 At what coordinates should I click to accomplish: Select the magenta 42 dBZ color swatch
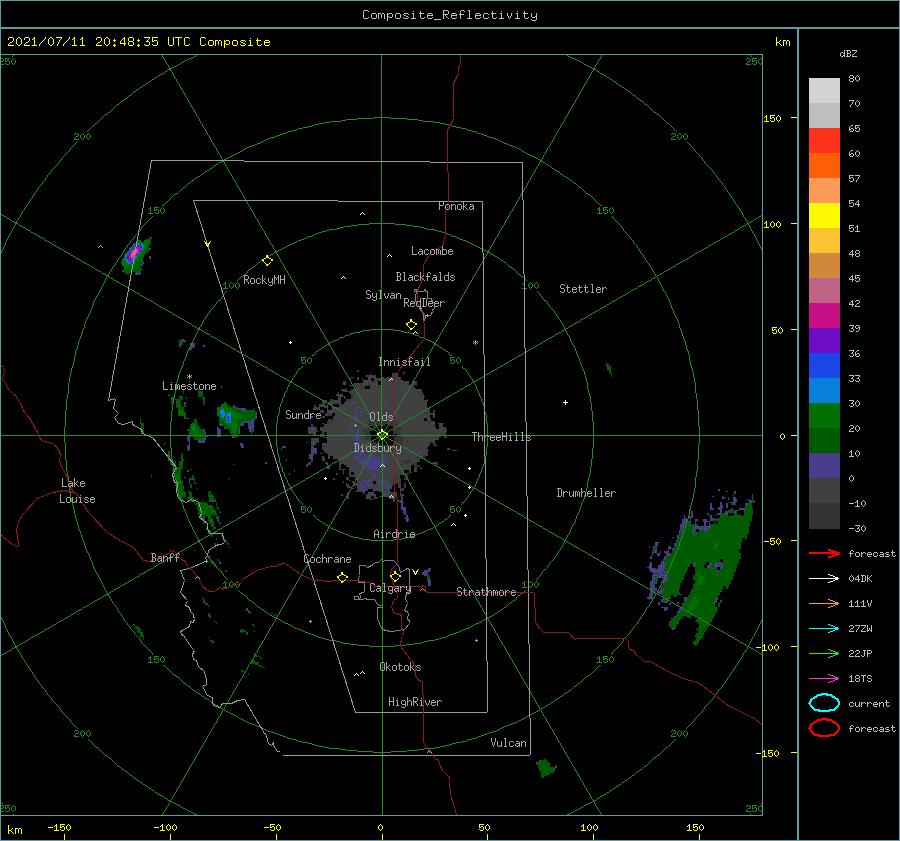coord(824,316)
